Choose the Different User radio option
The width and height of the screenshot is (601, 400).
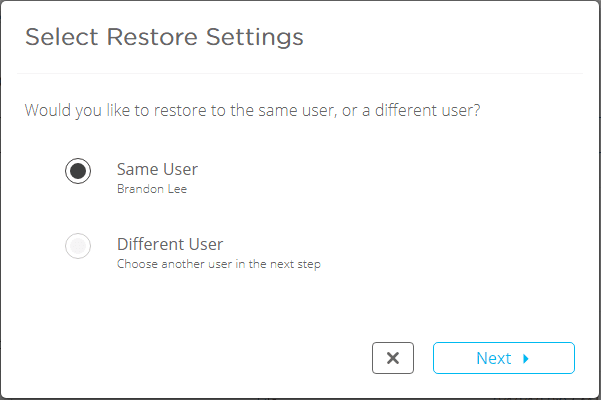click(x=78, y=246)
